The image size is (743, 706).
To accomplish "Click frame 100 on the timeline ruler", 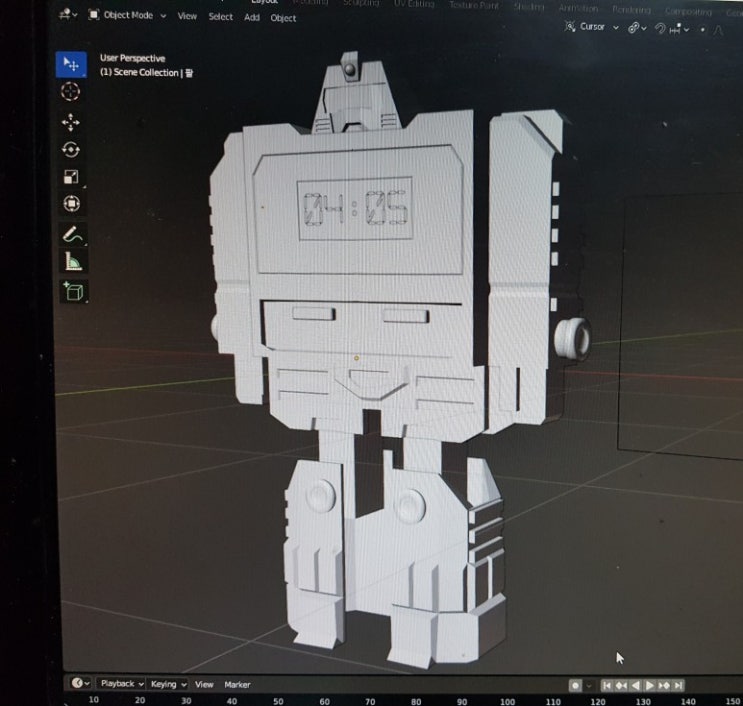I will [507, 701].
